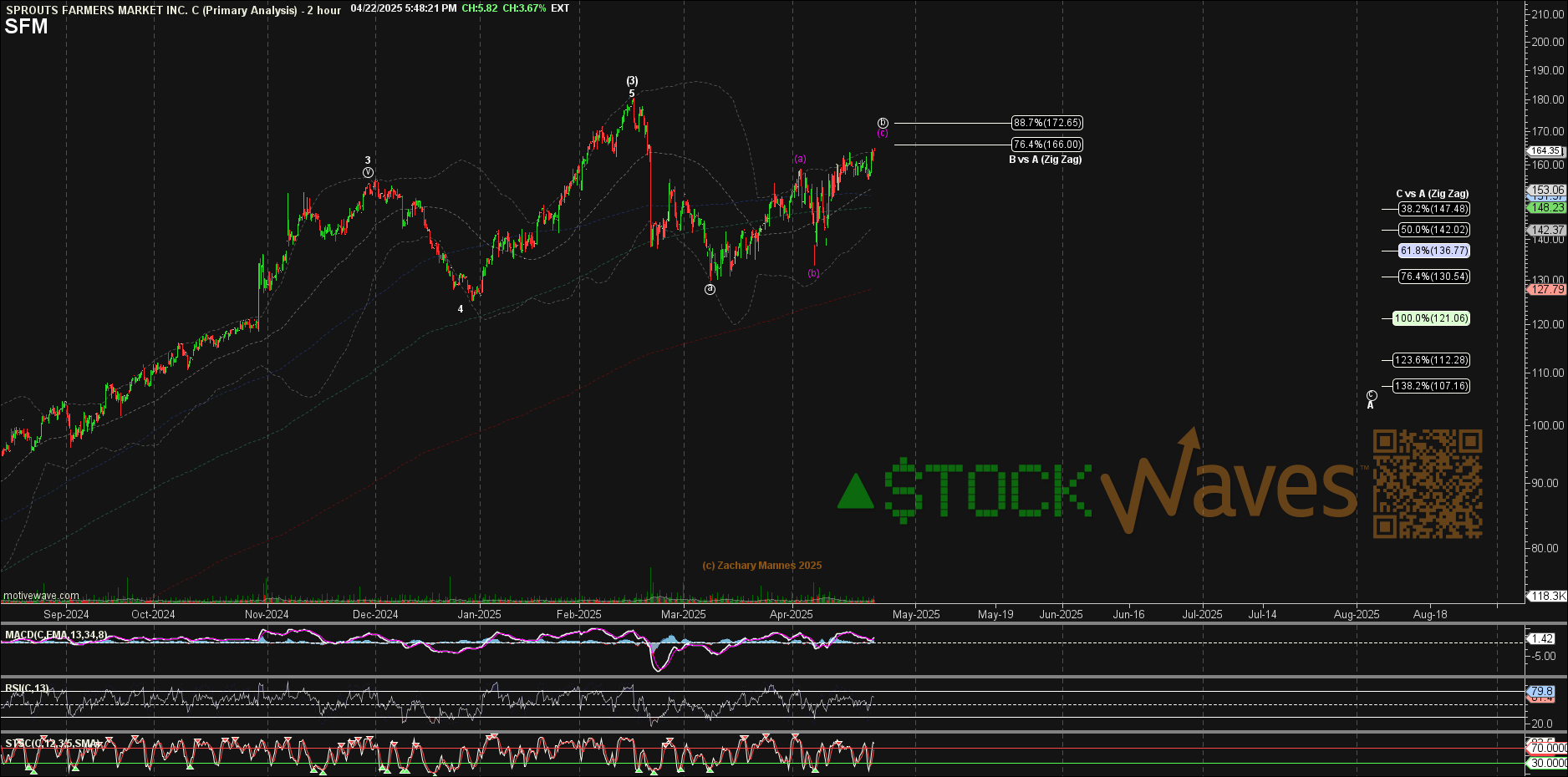The image size is (1568, 777).
Task: Click Jan-2025 on the time axis
Action: point(479,614)
